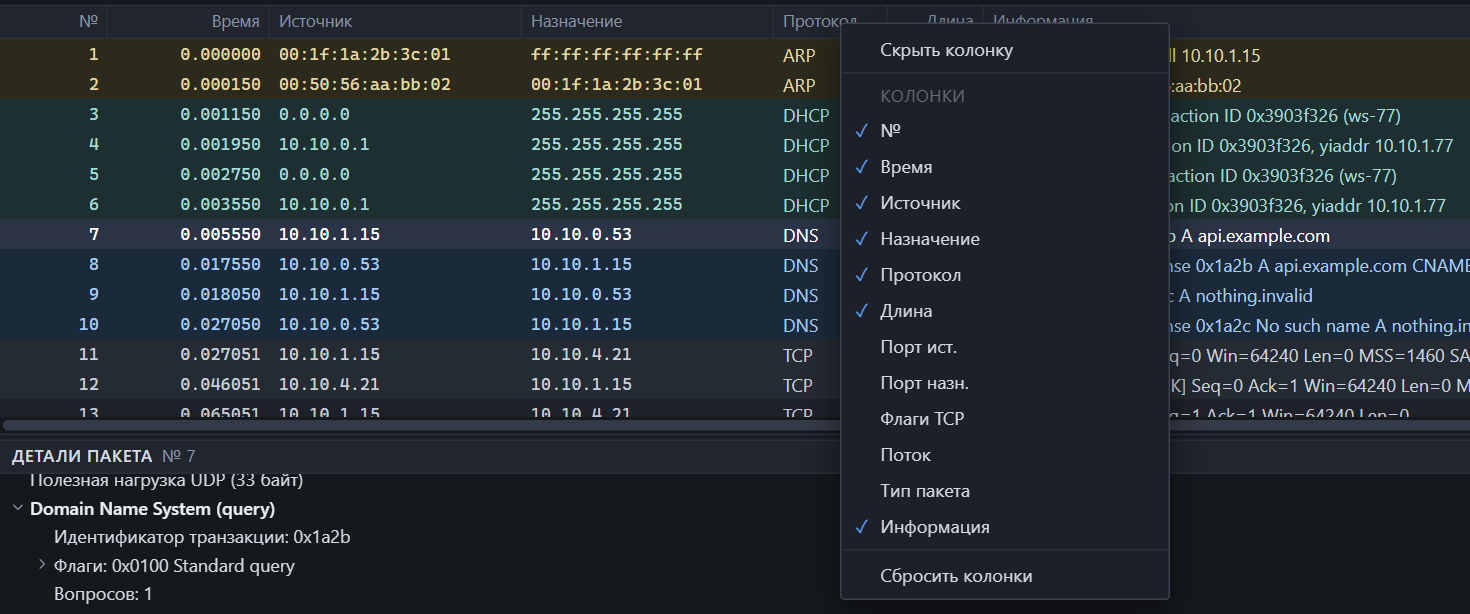Uncheck 'Длина' in the columns menu
The height and width of the screenshot is (614, 1470).
1005,311
